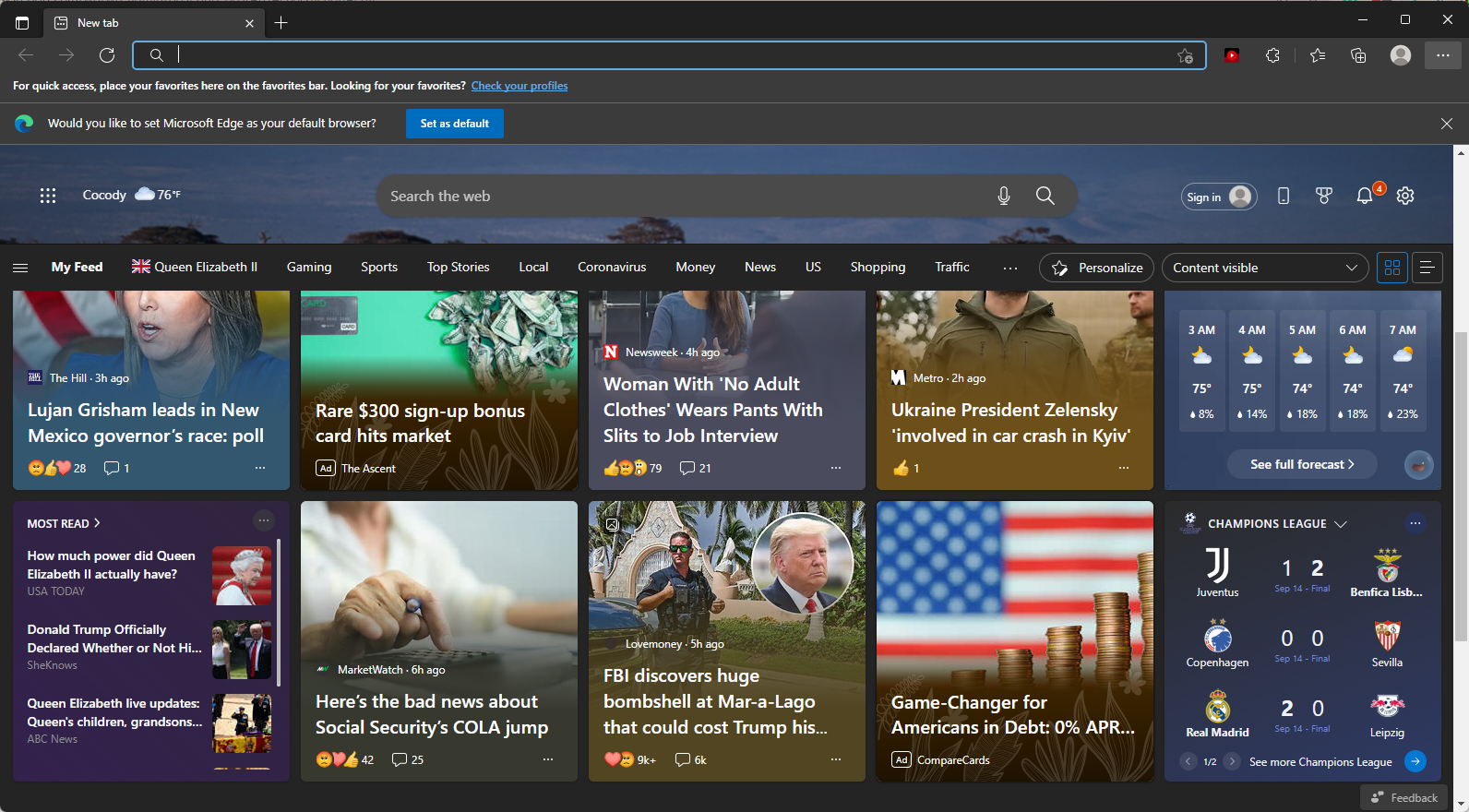
Task: Open page settings gear icon
Action: [x=1405, y=196]
